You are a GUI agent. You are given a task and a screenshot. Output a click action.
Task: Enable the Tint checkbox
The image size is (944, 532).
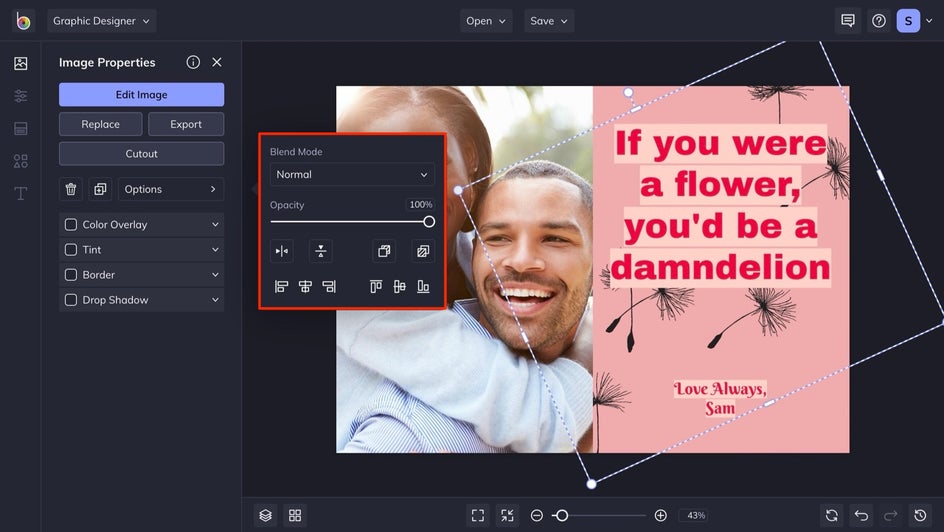[x=71, y=249]
